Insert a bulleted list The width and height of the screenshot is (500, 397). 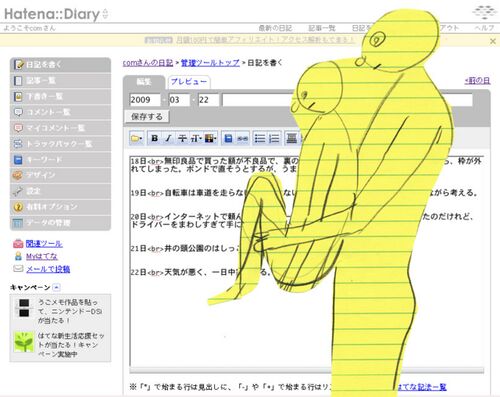point(260,138)
